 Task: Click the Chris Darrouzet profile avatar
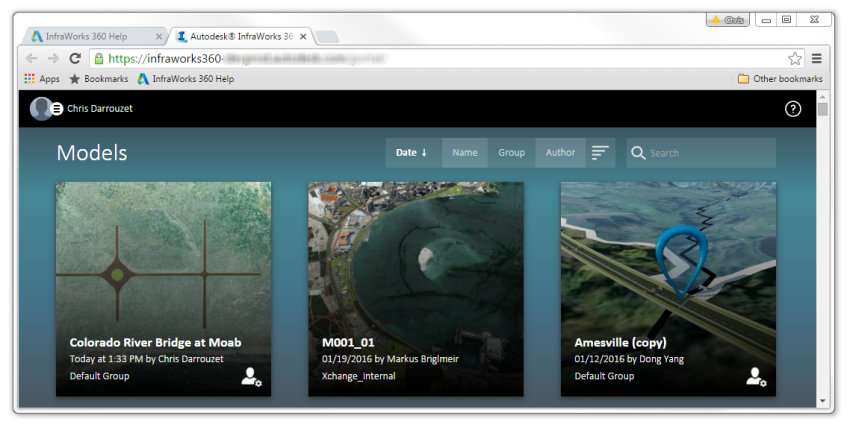tap(41, 109)
